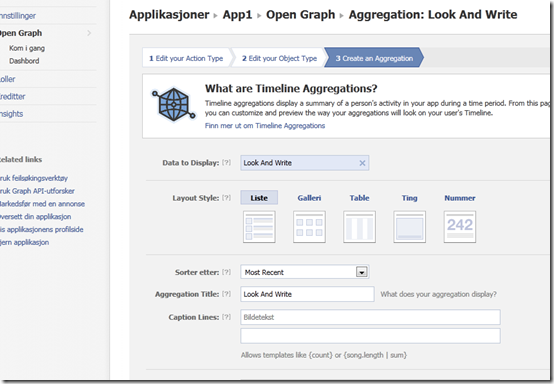Image resolution: width=554 pixels, height=384 pixels.
Task: Choose the Ting layout label
Action: (409, 198)
